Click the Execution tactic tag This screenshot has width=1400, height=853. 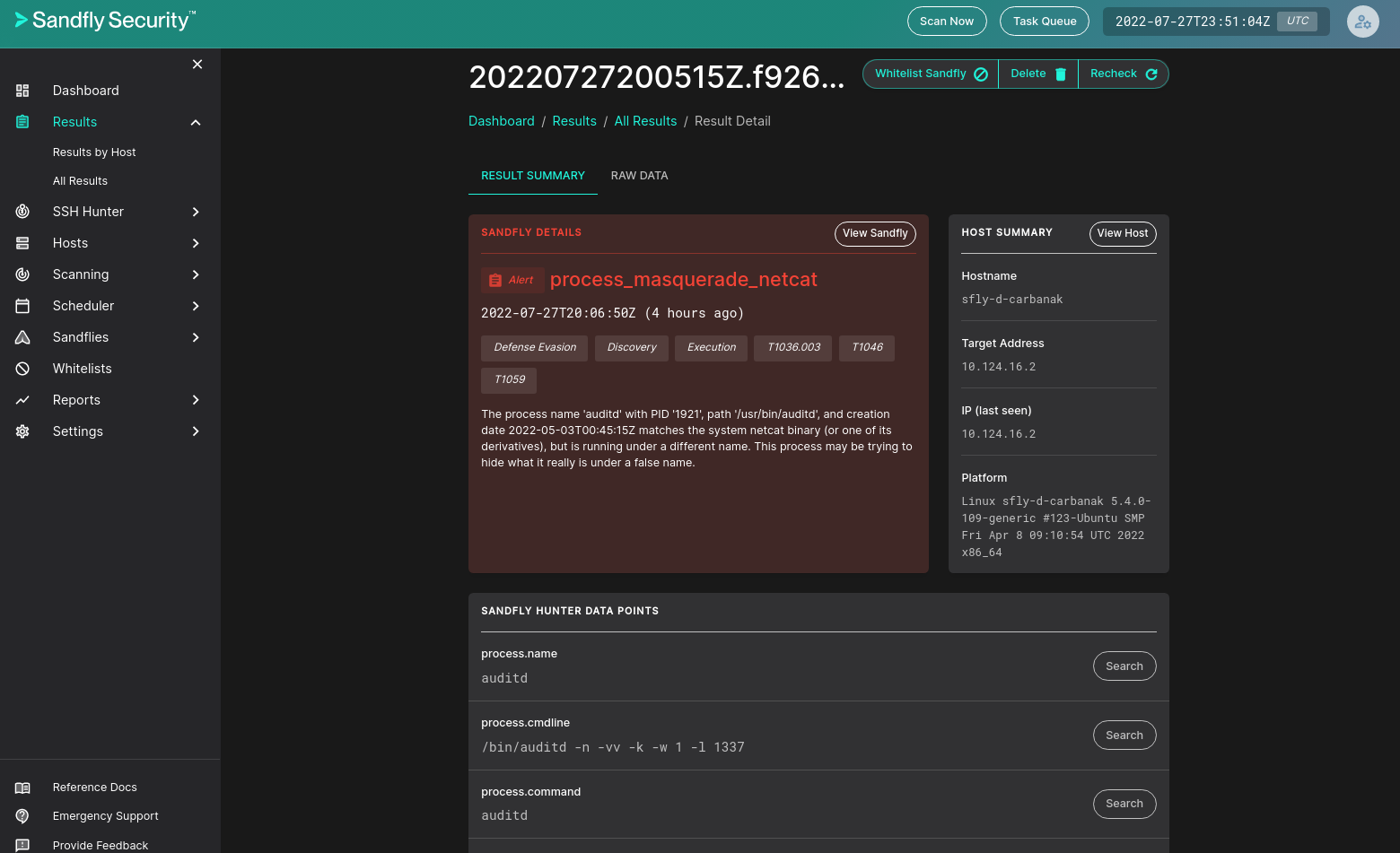point(712,348)
